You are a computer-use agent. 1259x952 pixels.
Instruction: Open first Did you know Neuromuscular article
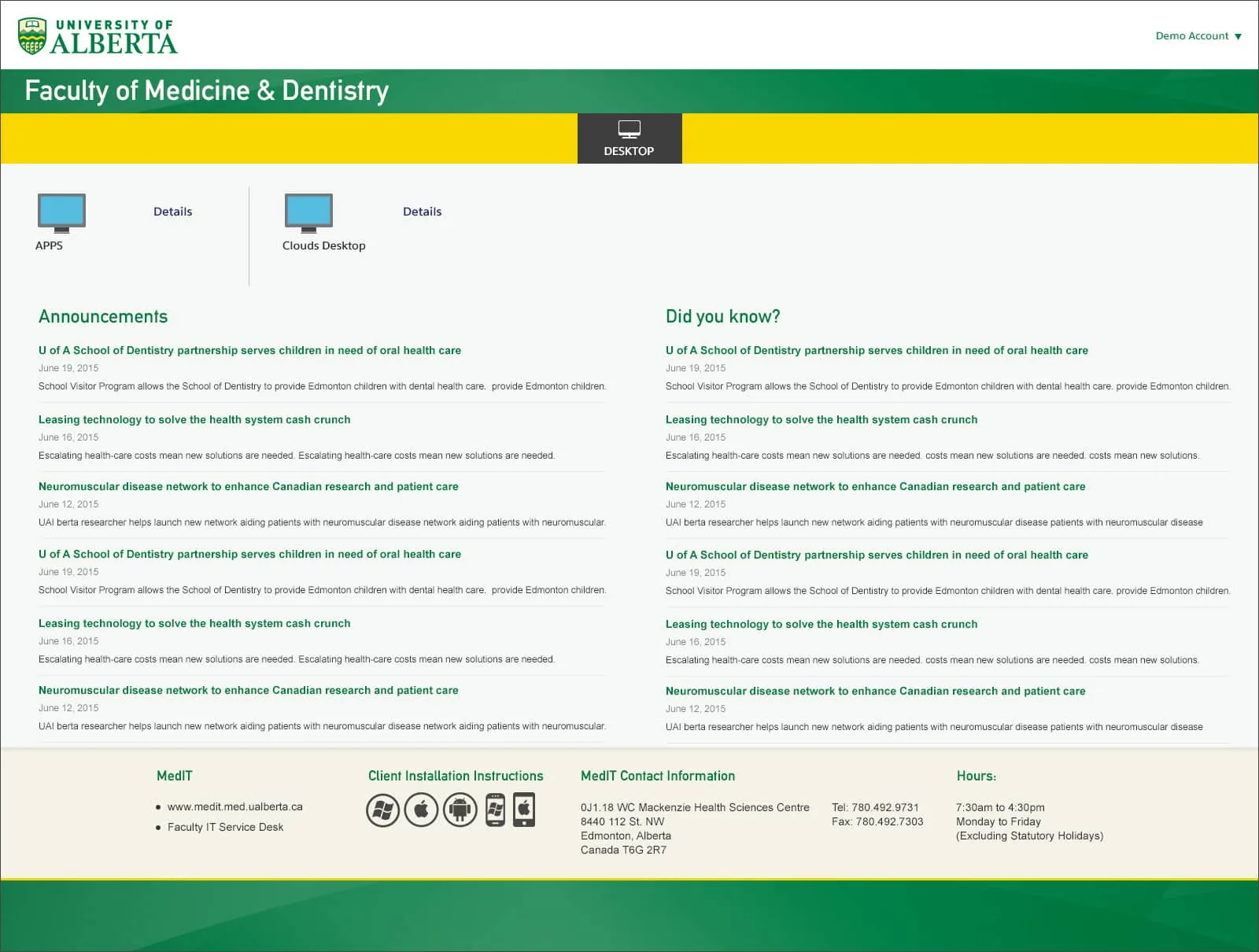pos(875,487)
